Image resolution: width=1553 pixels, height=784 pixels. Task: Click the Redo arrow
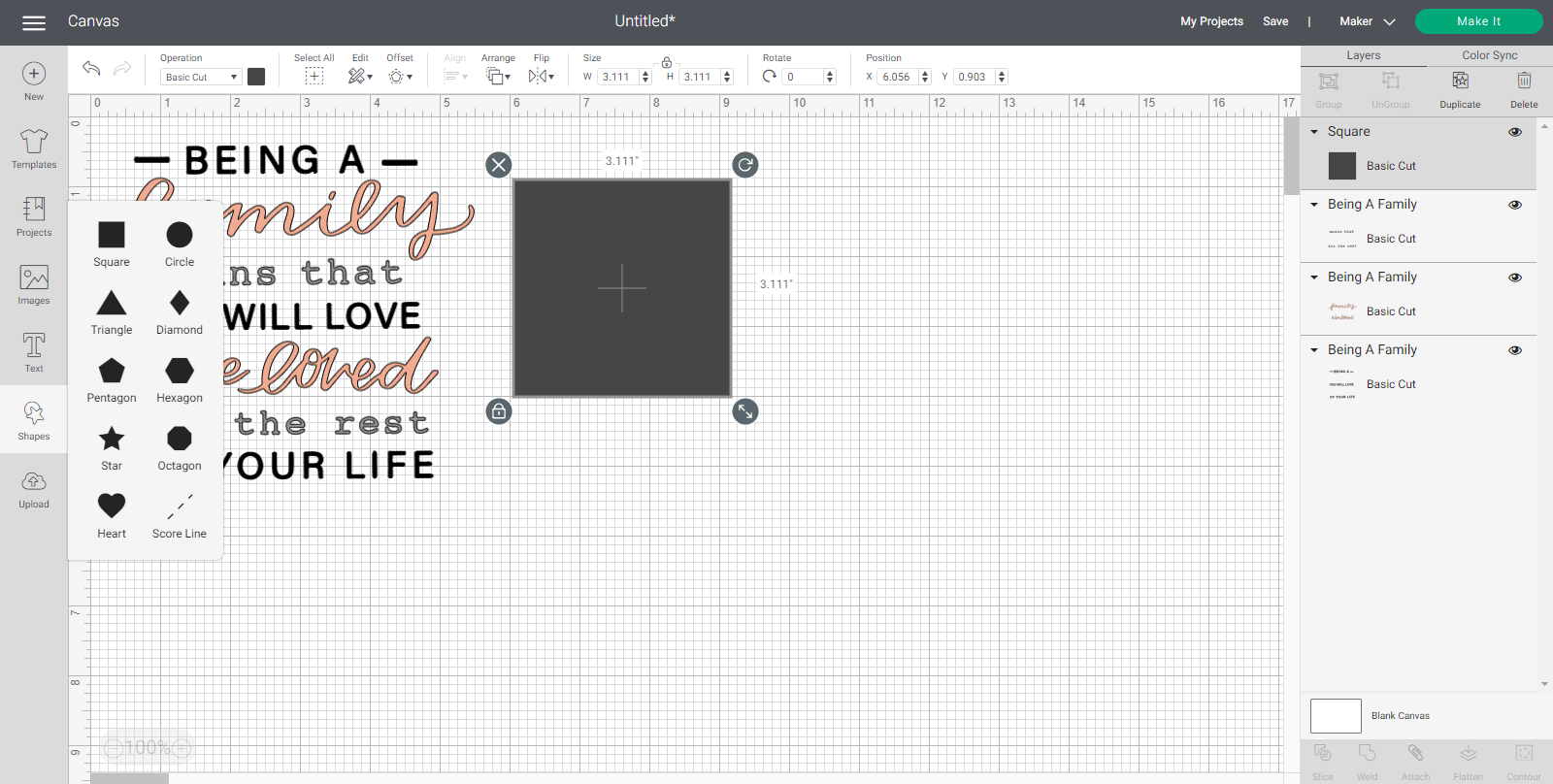pyautogui.click(x=122, y=68)
